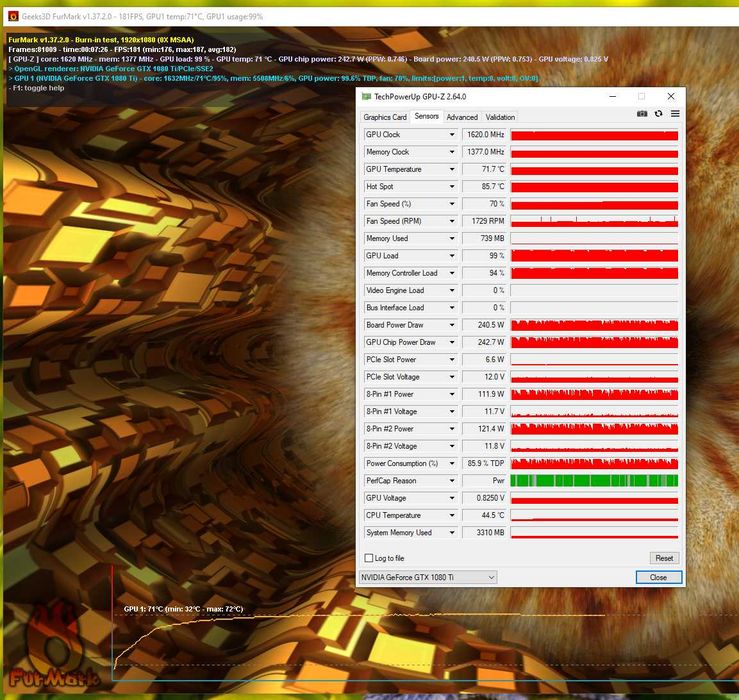Expand the PerfCap Reason dropdown
The image size is (739, 700).
click(452, 481)
